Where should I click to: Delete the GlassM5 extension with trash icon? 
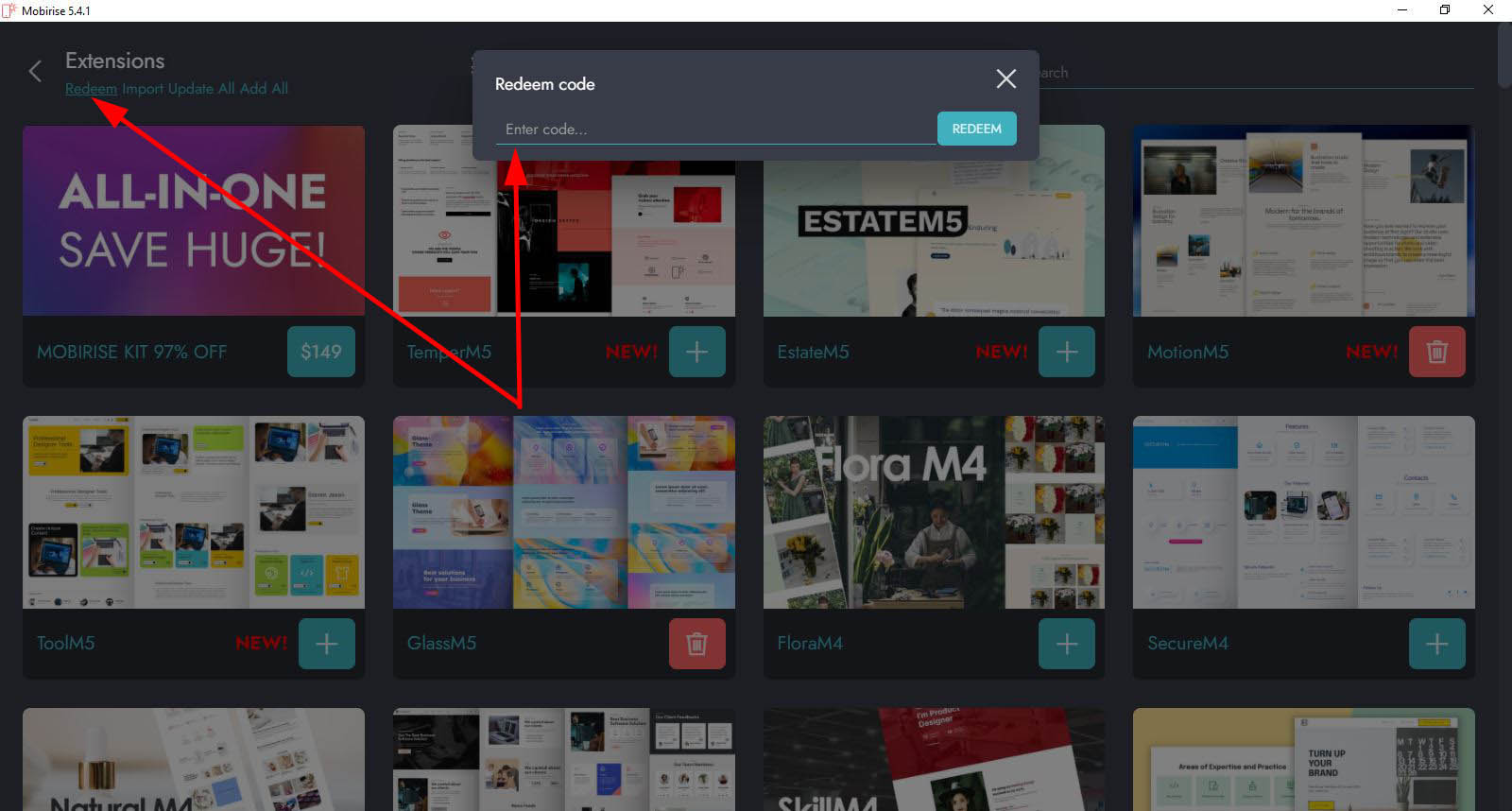click(697, 644)
